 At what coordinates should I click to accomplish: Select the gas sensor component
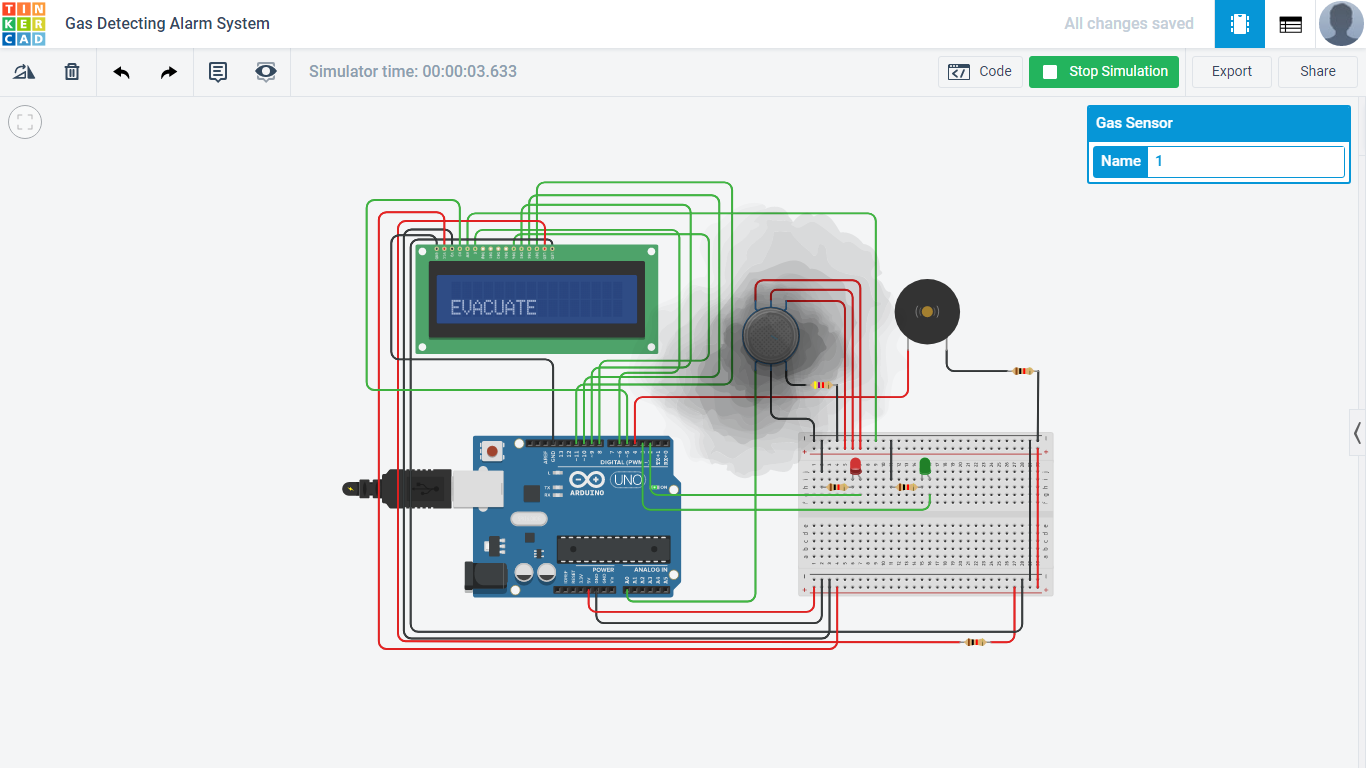point(770,335)
